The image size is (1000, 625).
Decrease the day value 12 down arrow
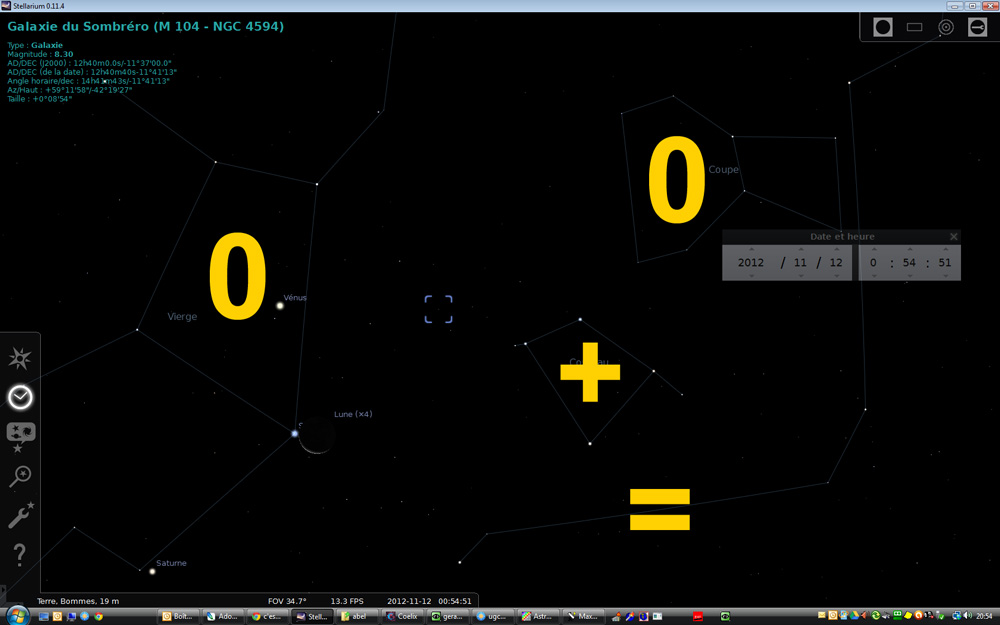837,276
